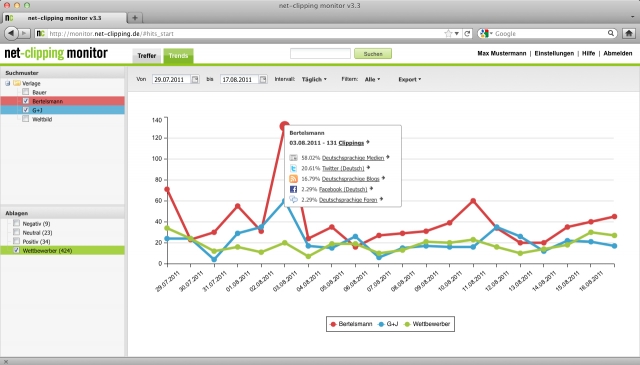Click the media newspaper icon in tooltip
This screenshot has width=640, height=365.
click(293, 158)
